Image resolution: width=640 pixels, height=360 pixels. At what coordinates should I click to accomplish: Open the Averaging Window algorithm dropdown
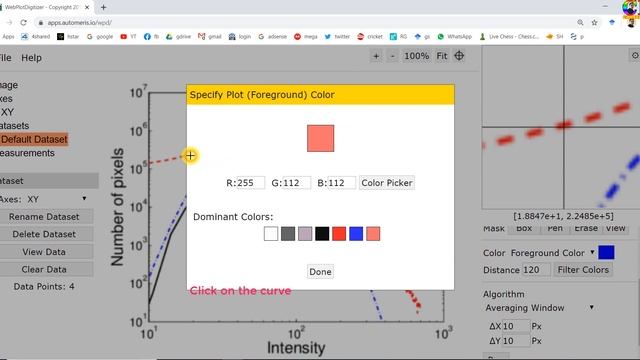[539, 308]
